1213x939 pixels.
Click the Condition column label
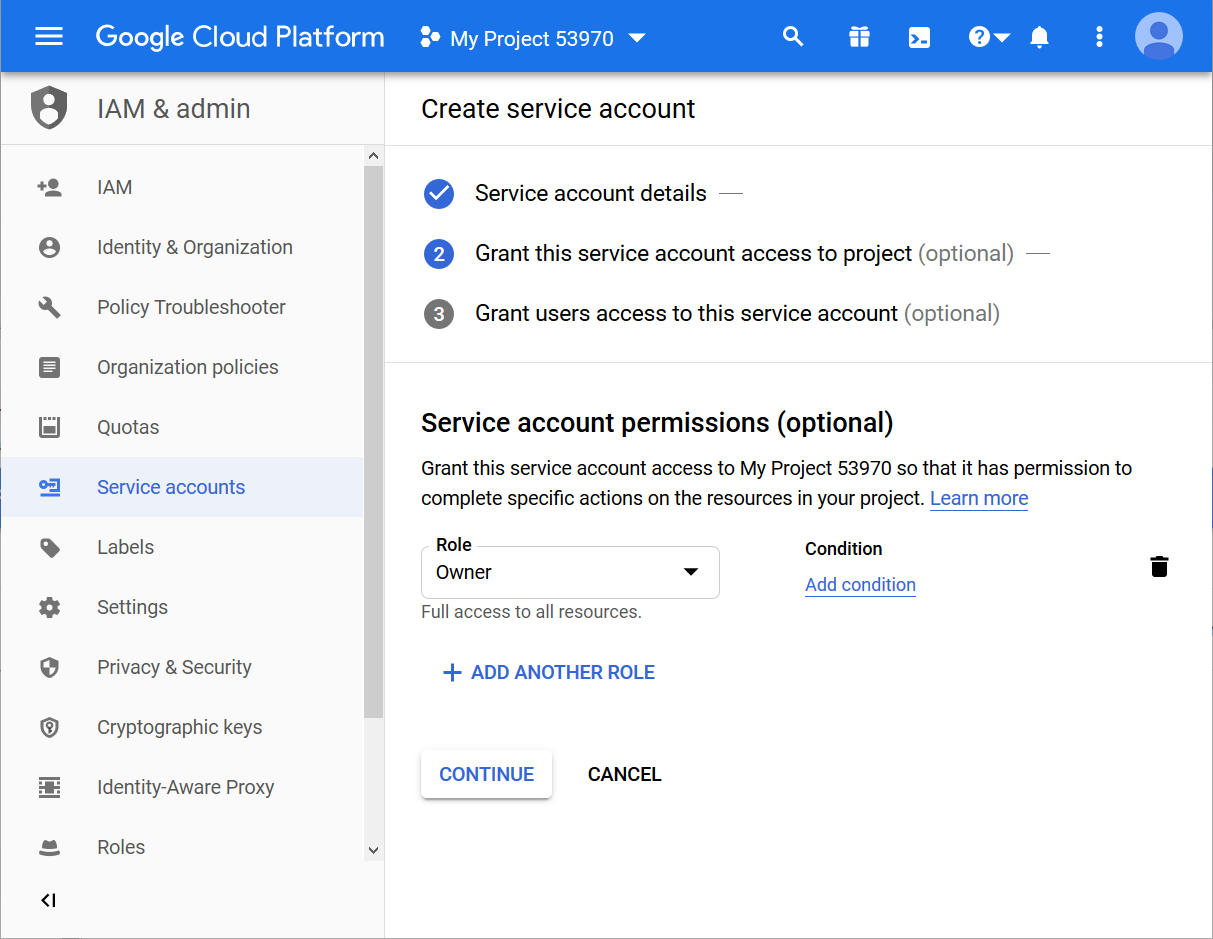click(844, 549)
